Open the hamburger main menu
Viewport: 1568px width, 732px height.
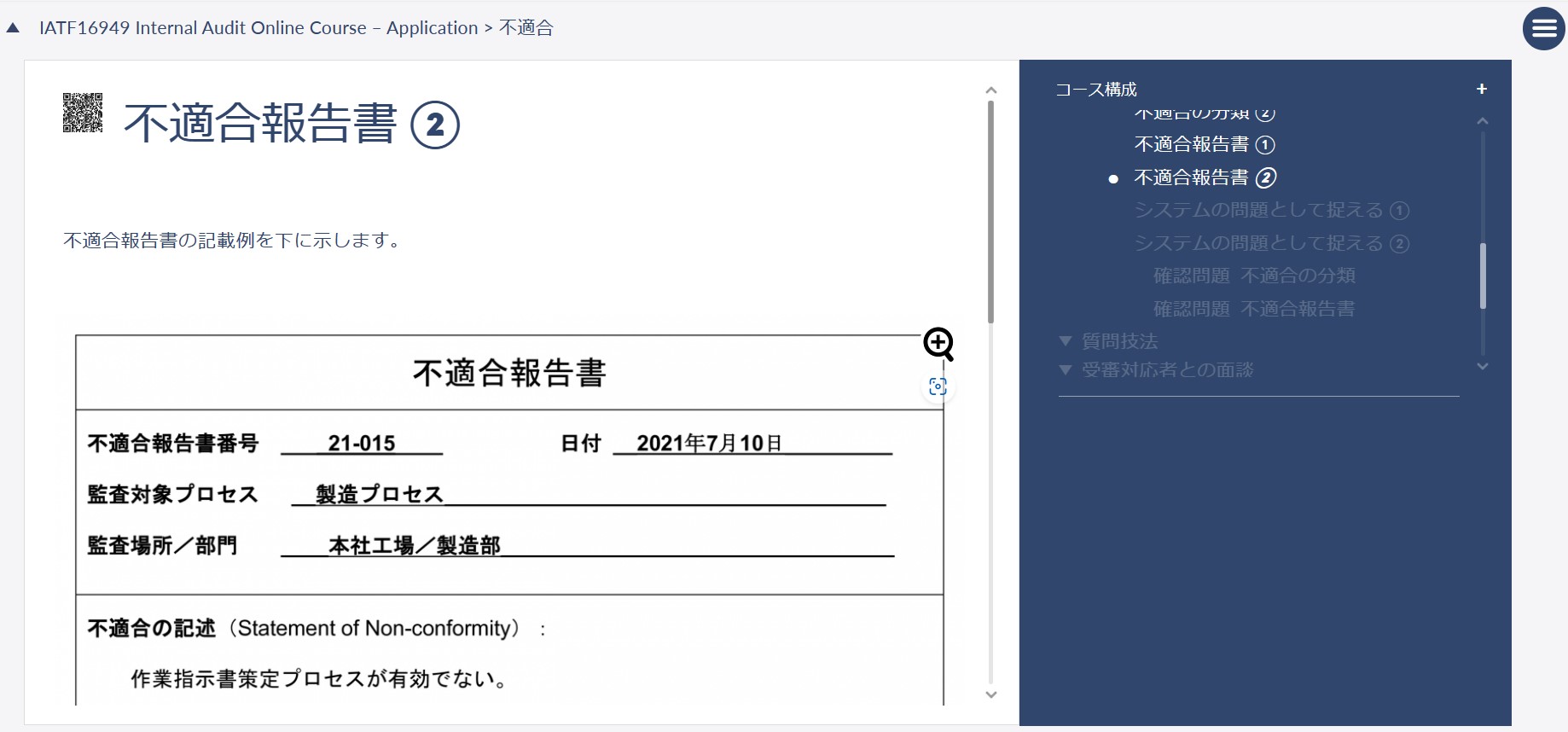pos(1543,29)
